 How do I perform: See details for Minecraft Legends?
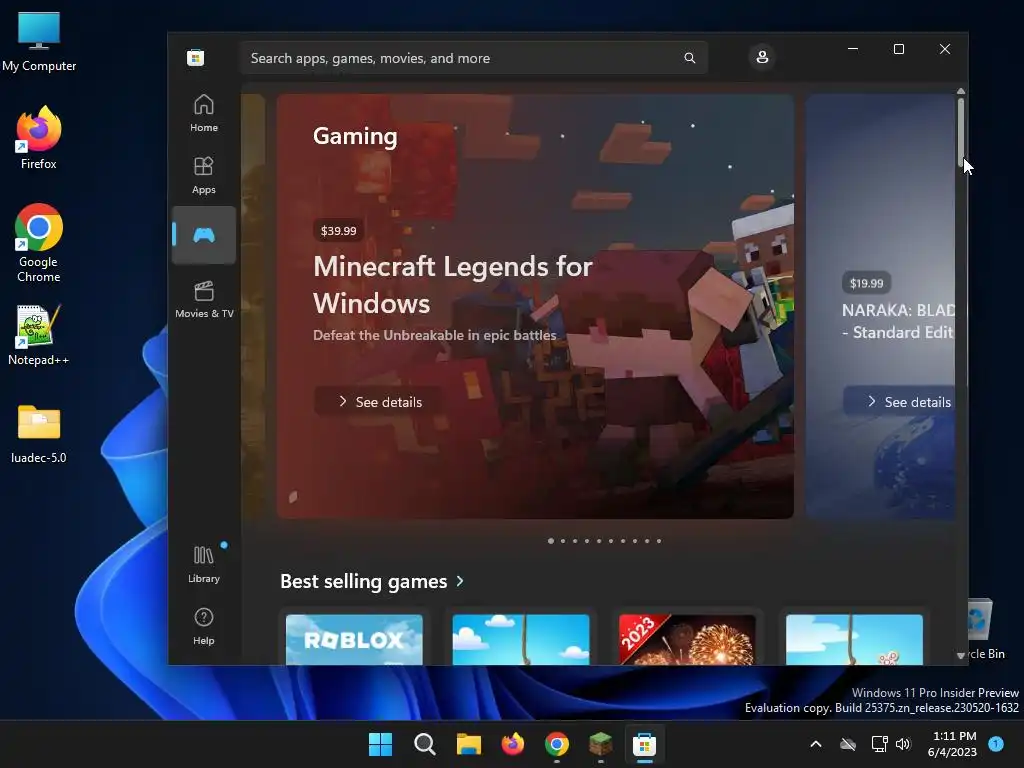pos(379,402)
